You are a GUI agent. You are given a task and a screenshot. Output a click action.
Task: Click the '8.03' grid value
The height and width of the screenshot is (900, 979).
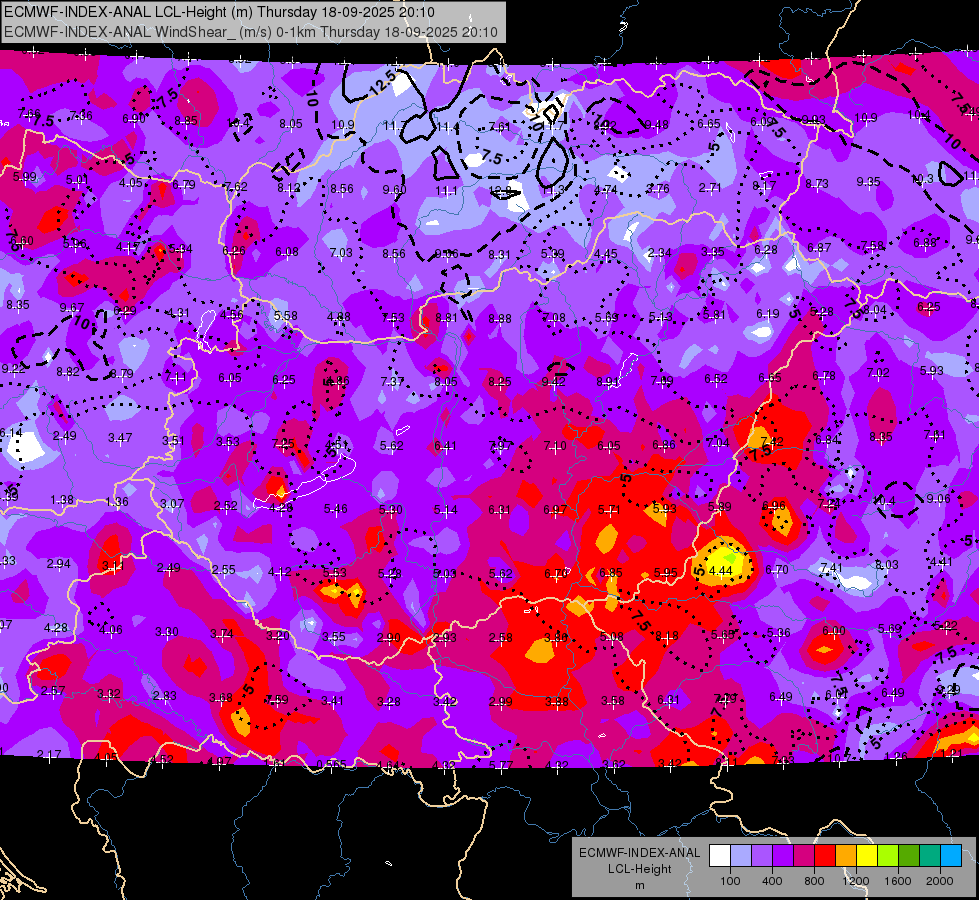(x=887, y=565)
